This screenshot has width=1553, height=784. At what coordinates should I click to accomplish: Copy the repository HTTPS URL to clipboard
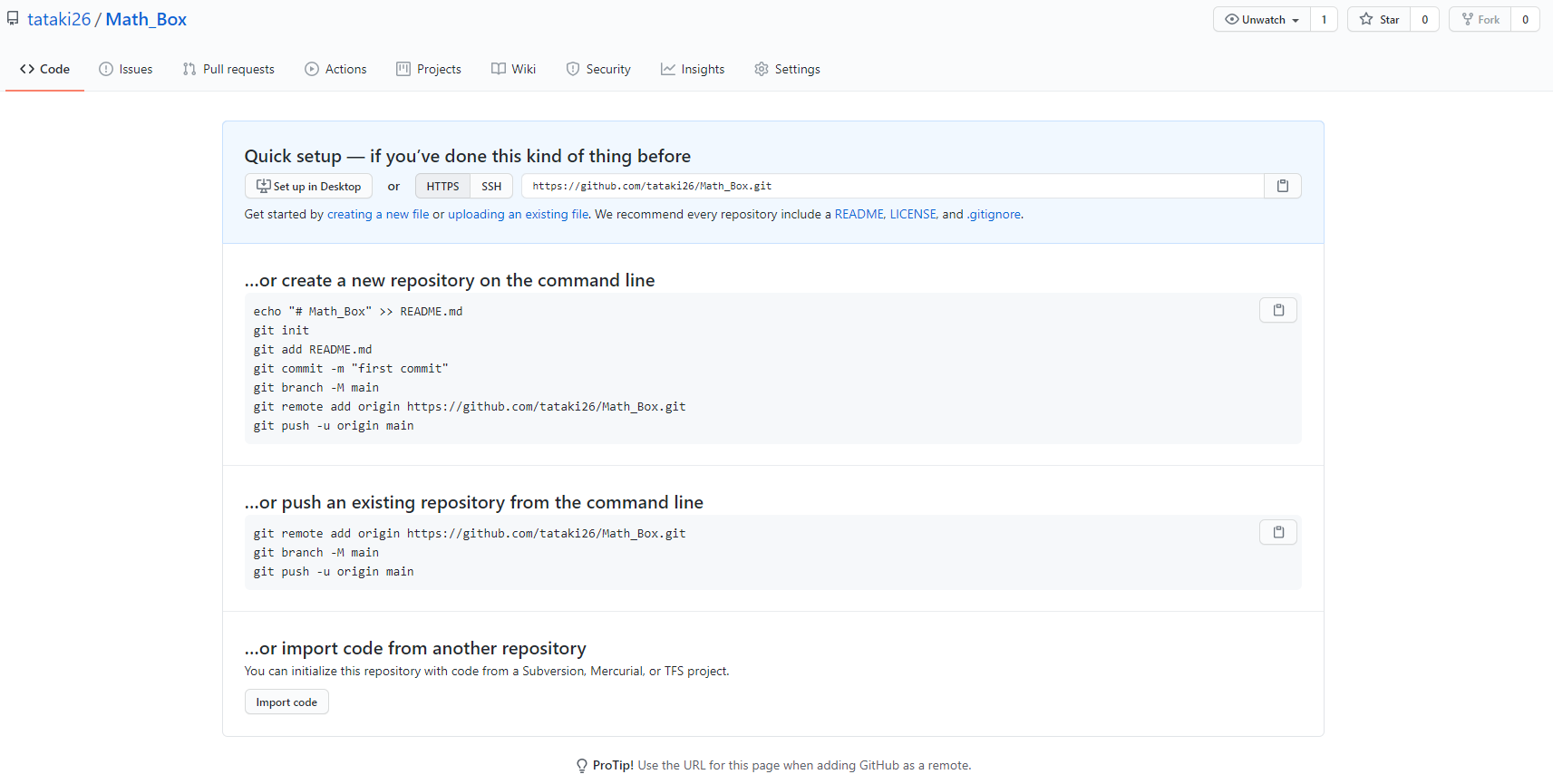pos(1282,186)
